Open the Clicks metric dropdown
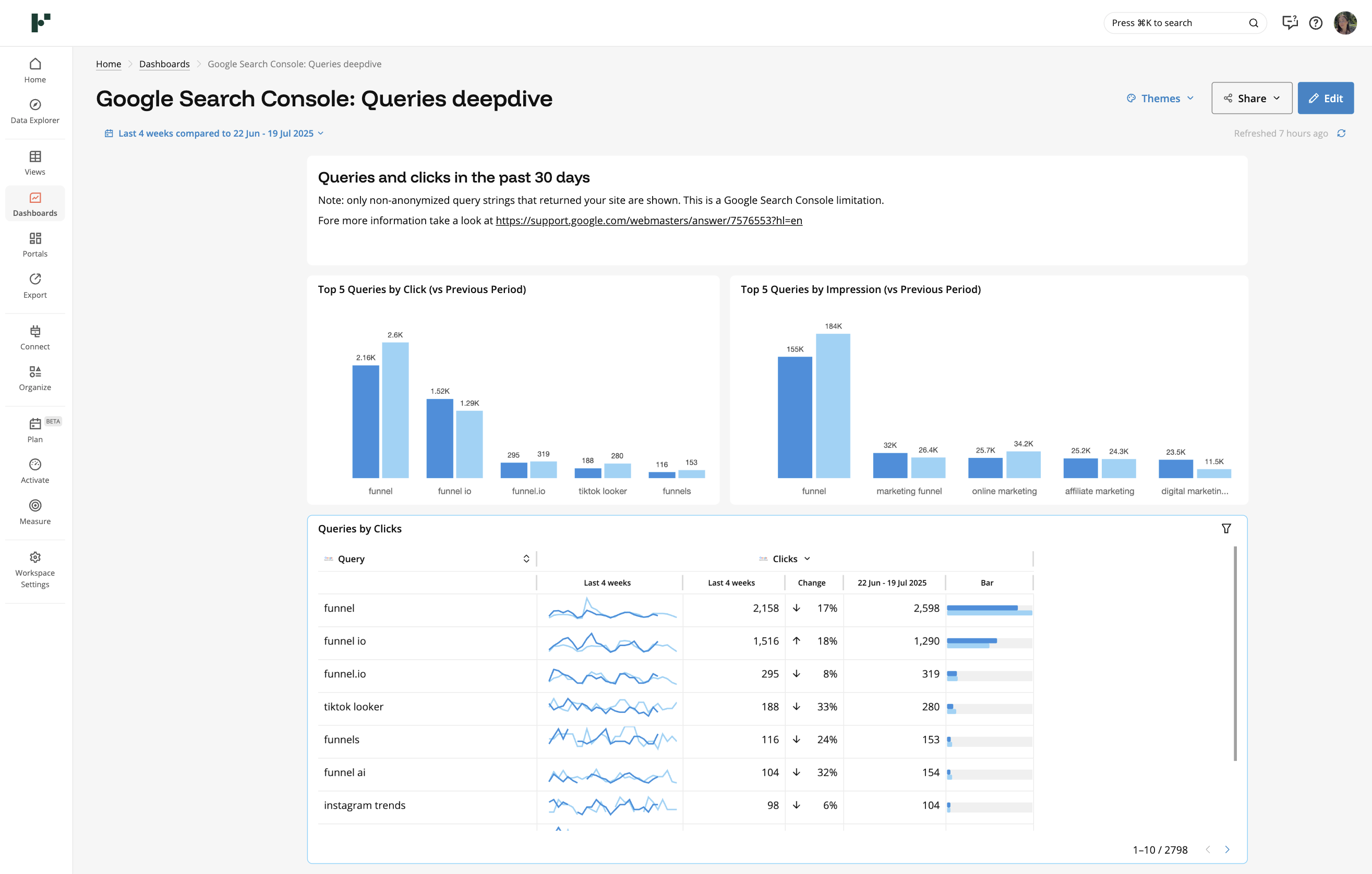 coord(807,559)
